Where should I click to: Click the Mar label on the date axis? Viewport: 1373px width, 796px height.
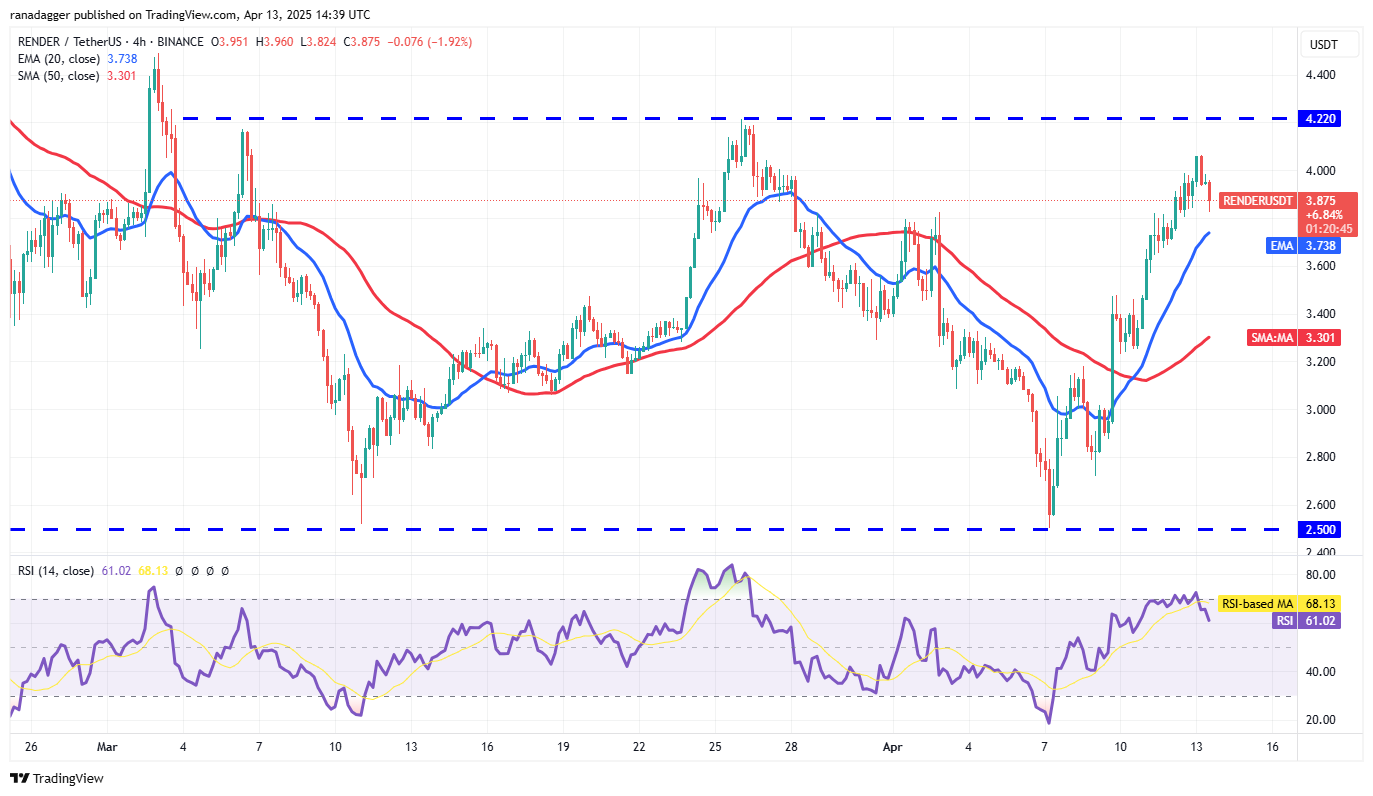tap(109, 747)
